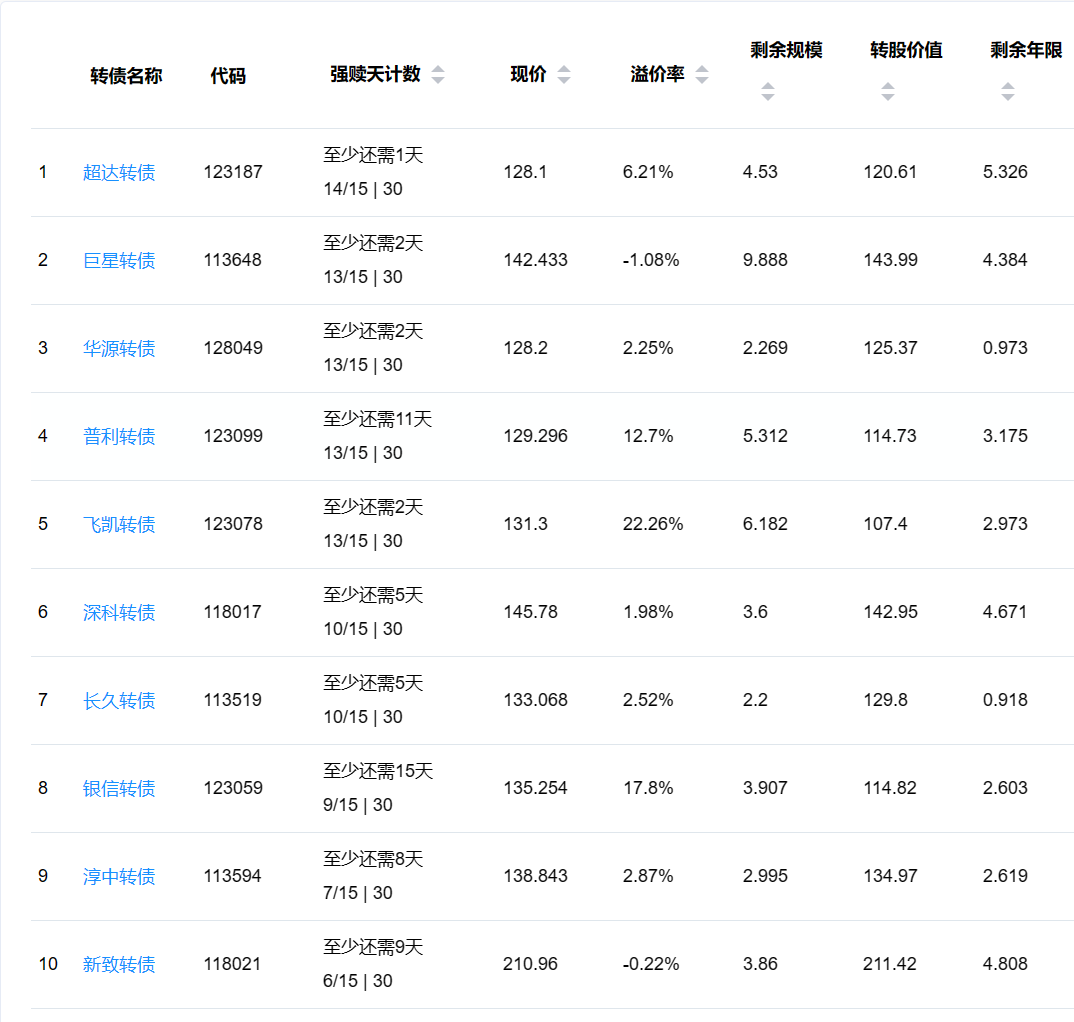The height and width of the screenshot is (1022, 1074).
Task: Sort by 剩余年限 using arrow icon
Action: coord(1008,92)
